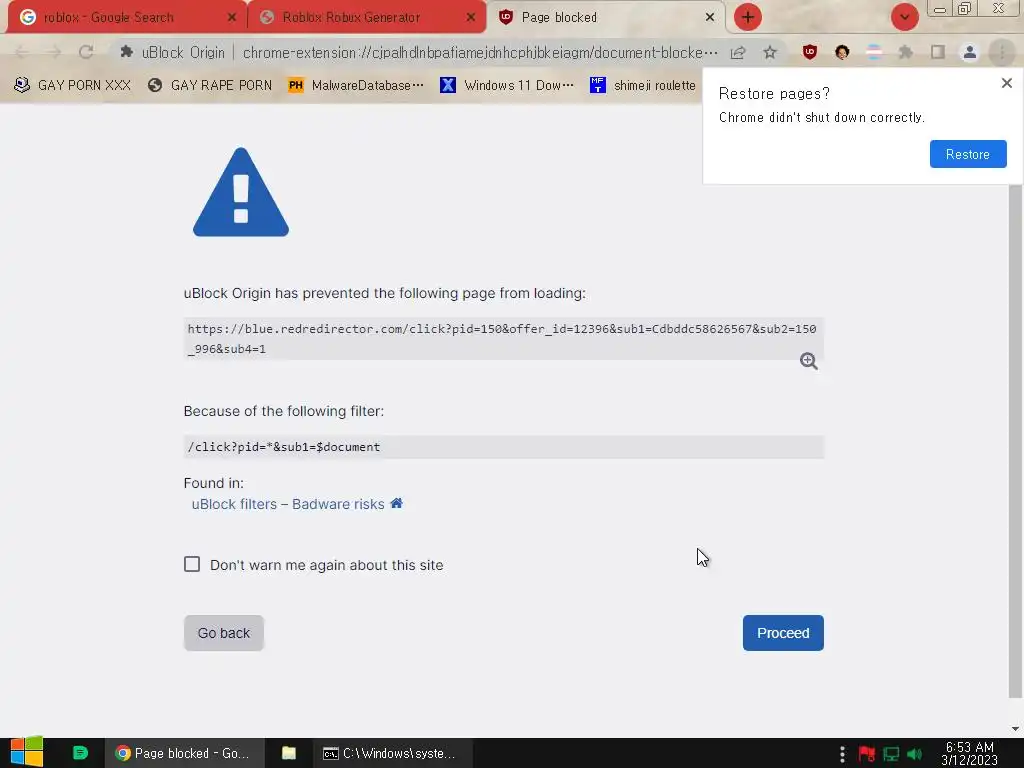Viewport: 1024px width, 768px height.
Task: Switch to the Roblox Robux Generator tab
Action: point(366,18)
